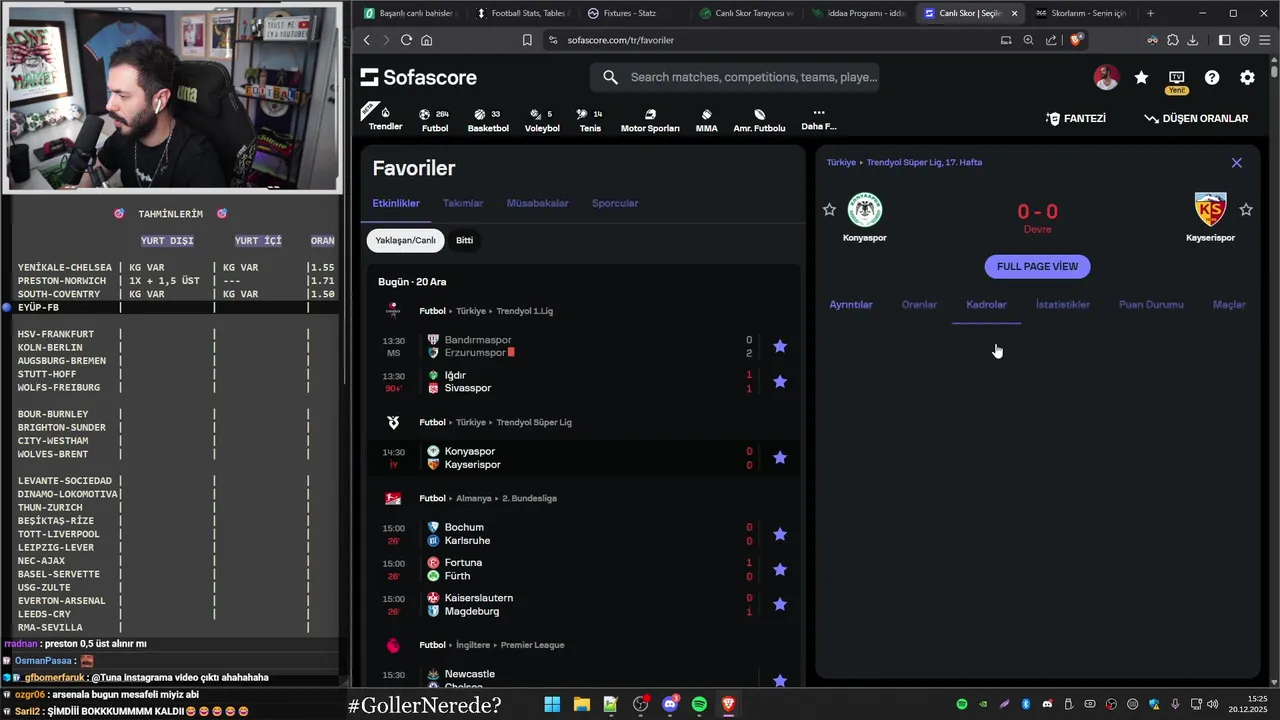Open the Trendler sports category
This screenshot has width=1280, height=720.
tap(385, 118)
